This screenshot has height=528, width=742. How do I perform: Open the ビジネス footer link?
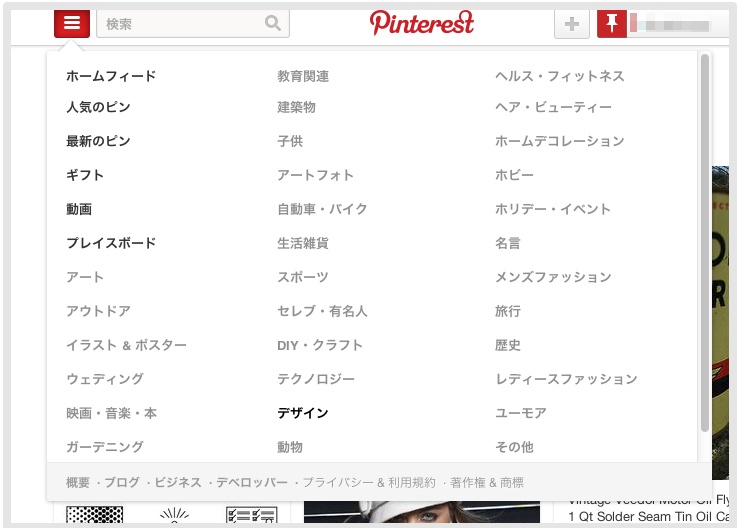[178, 483]
